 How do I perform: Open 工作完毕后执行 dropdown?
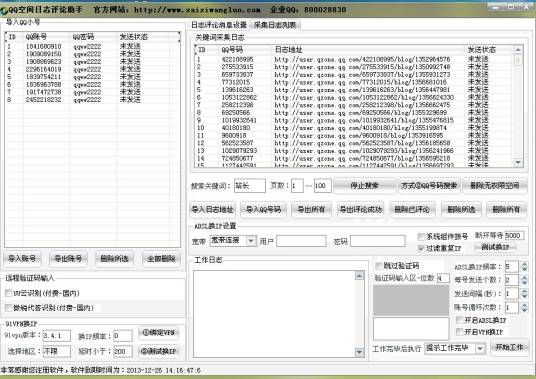point(480,349)
